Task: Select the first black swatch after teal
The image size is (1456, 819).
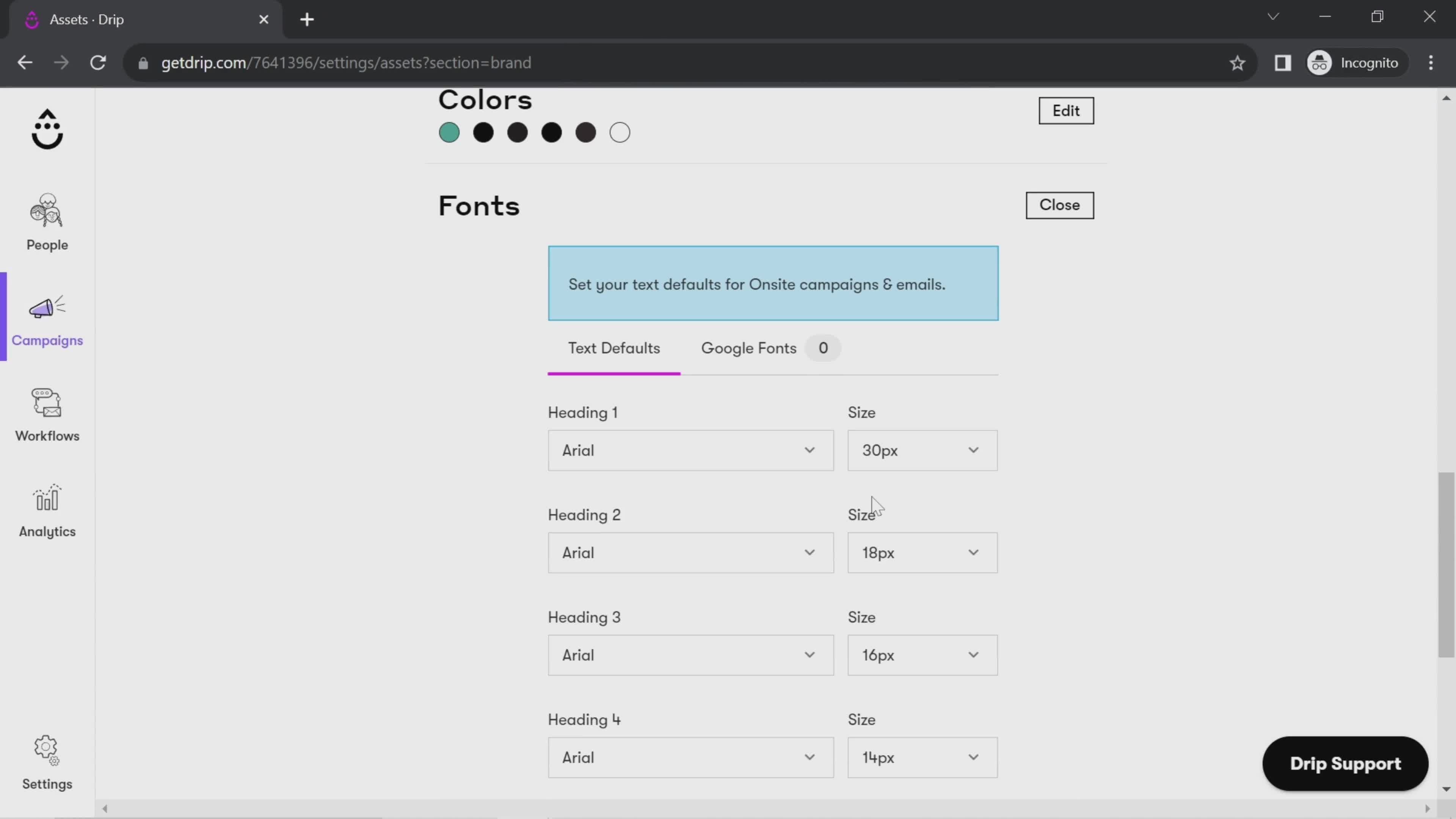Action: 483,133
